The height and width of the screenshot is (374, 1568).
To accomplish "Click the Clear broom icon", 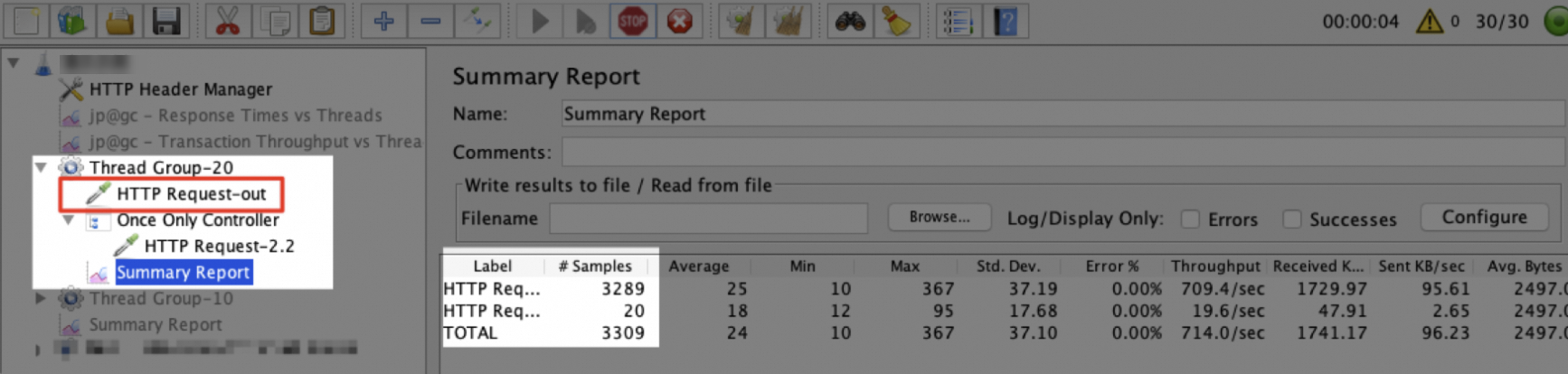I will 741,21.
